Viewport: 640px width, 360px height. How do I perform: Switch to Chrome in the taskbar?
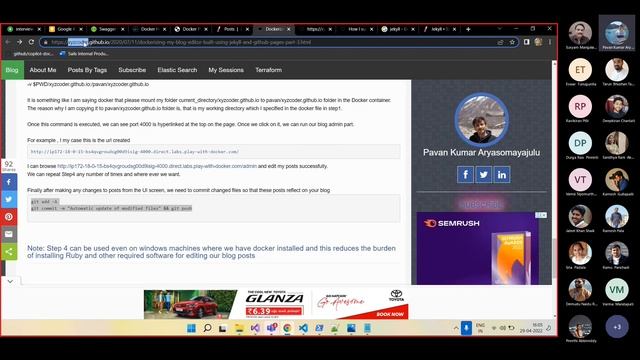pos(287,328)
